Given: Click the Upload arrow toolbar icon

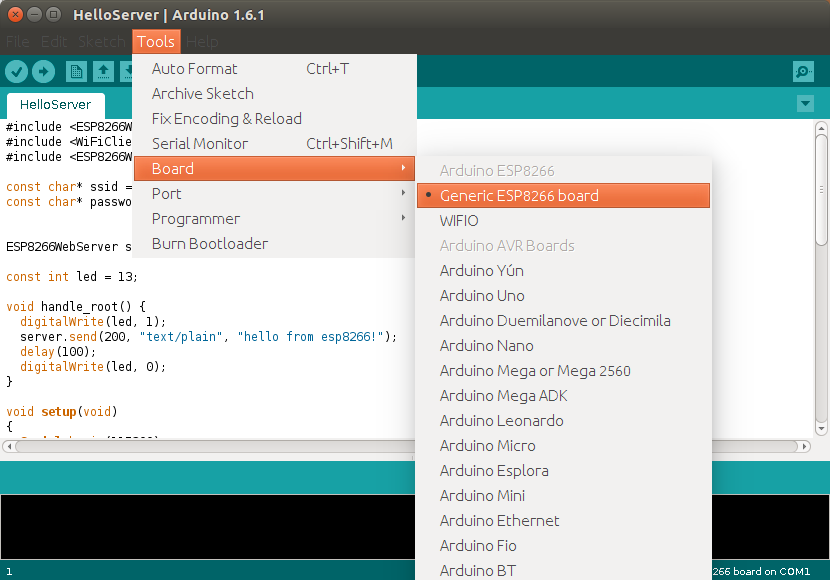Looking at the screenshot, I should coord(43,71).
